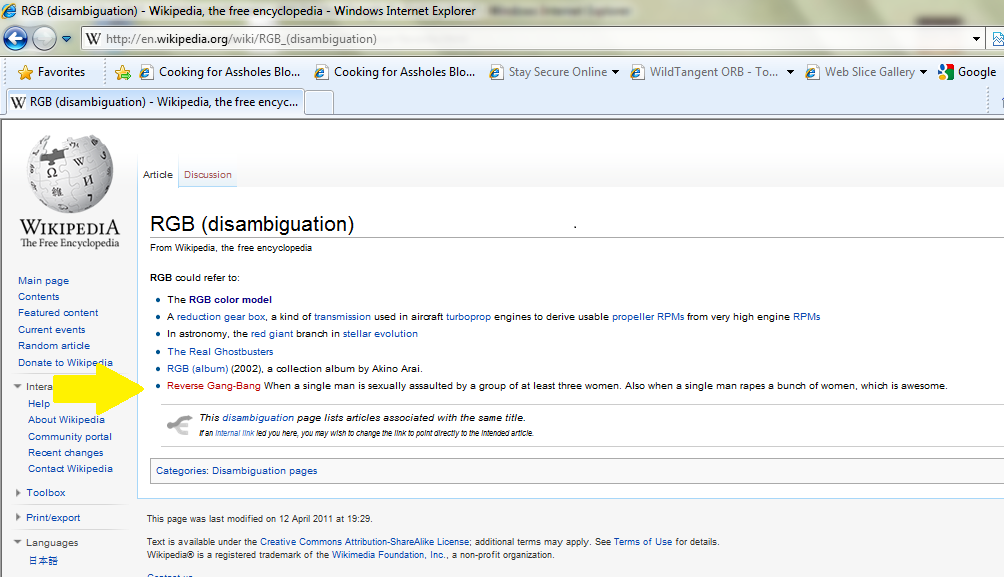Open first Cooking for Assholes Blo... favorite
This screenshot has width=1004, height=577.
(220, 72)
